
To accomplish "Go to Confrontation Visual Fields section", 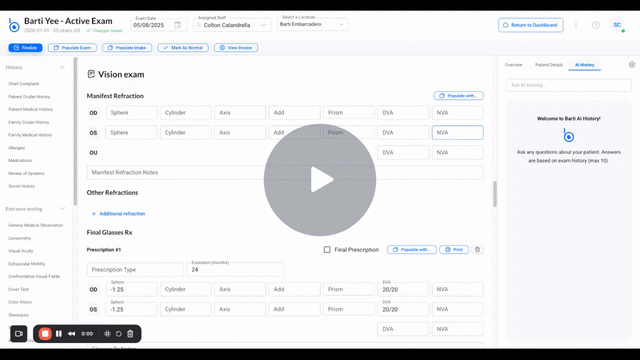I will pyautogui.click(x=34, y=276).
